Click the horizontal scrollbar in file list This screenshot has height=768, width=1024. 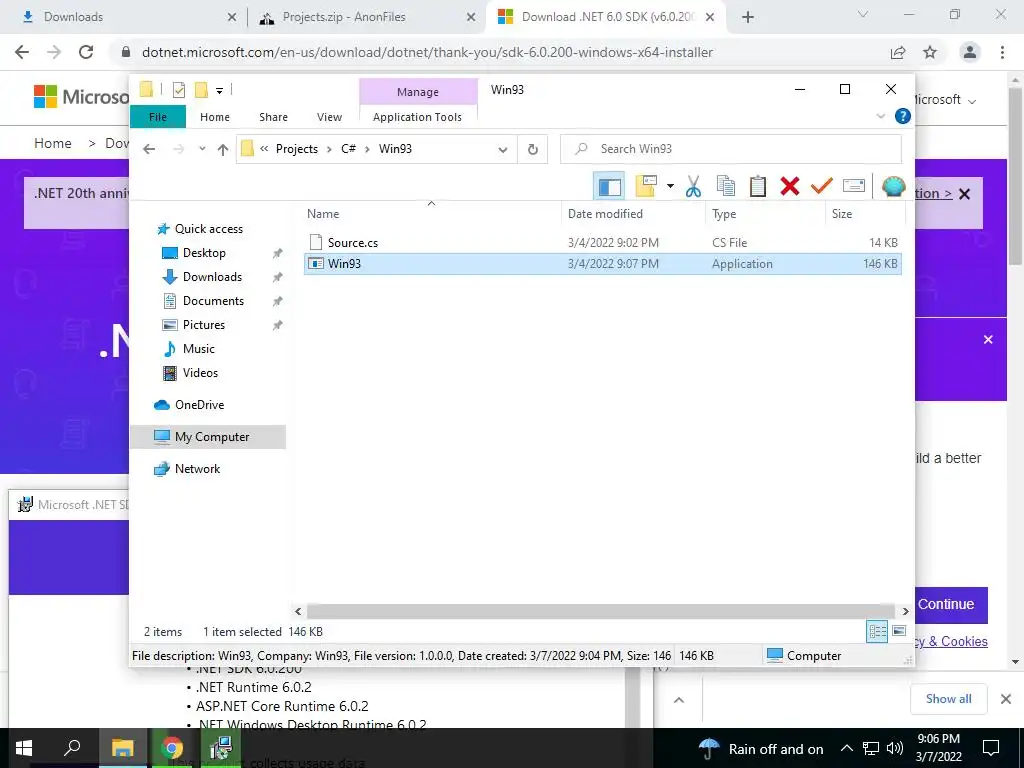coord(600,611)
